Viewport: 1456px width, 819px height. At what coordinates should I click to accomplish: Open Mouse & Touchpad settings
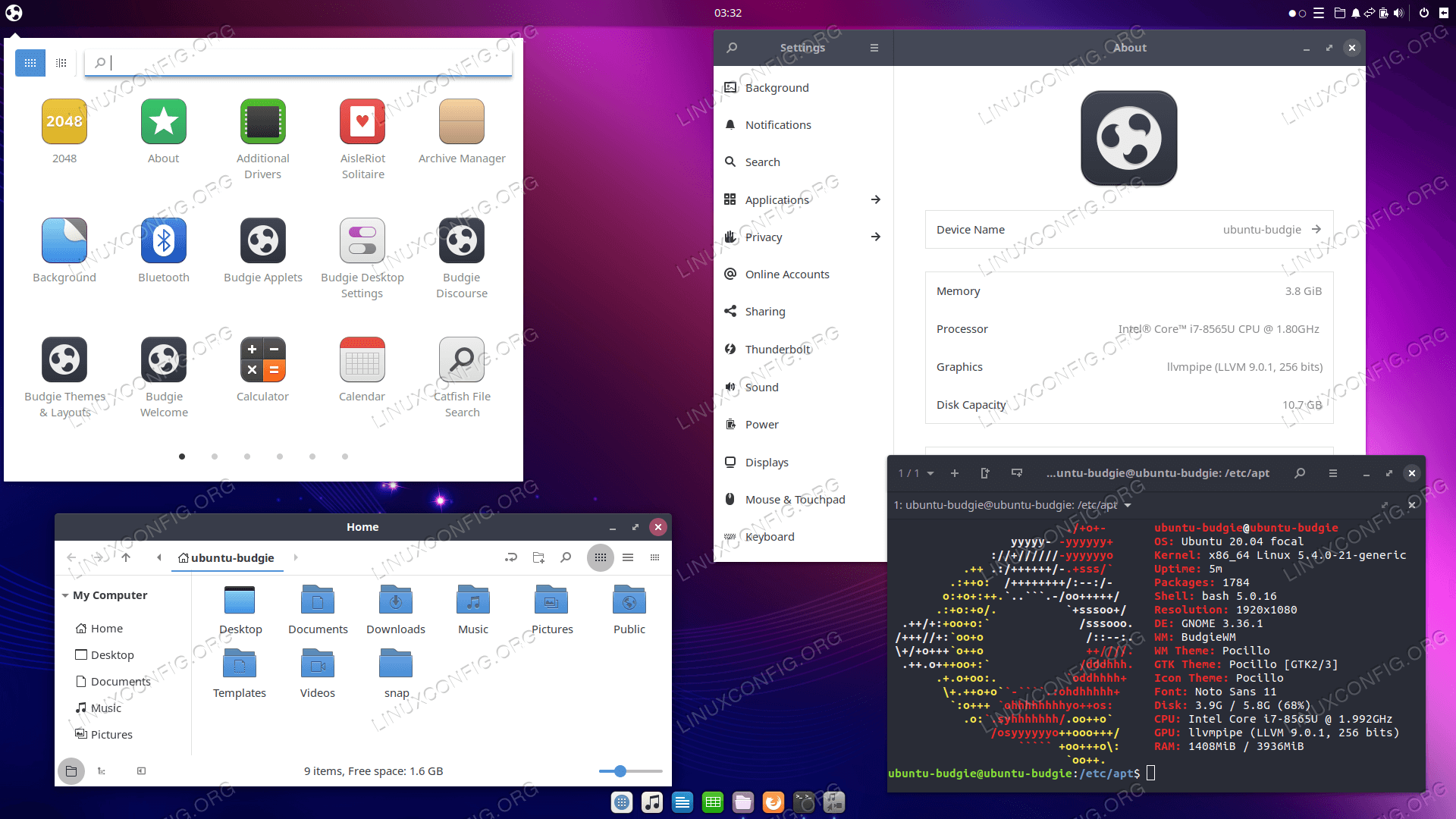point(803,499)
